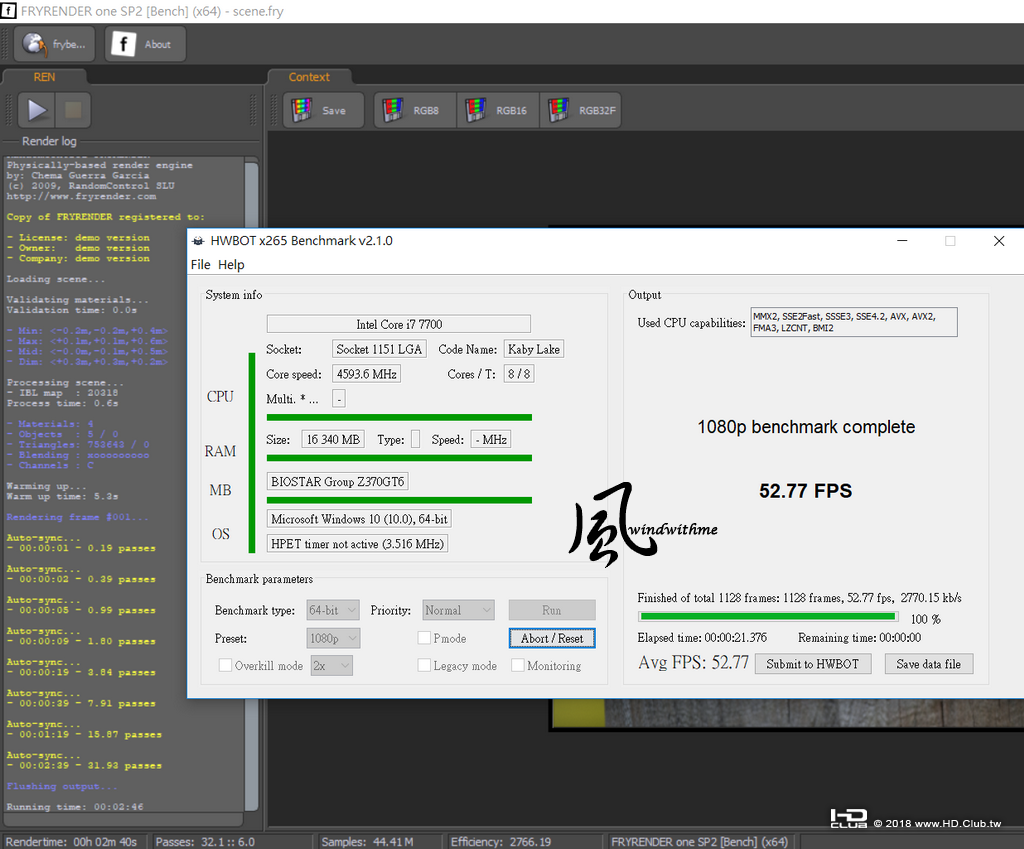Export render as RGB16
Screen dimensions: 1024x849
tap(499, 110)
